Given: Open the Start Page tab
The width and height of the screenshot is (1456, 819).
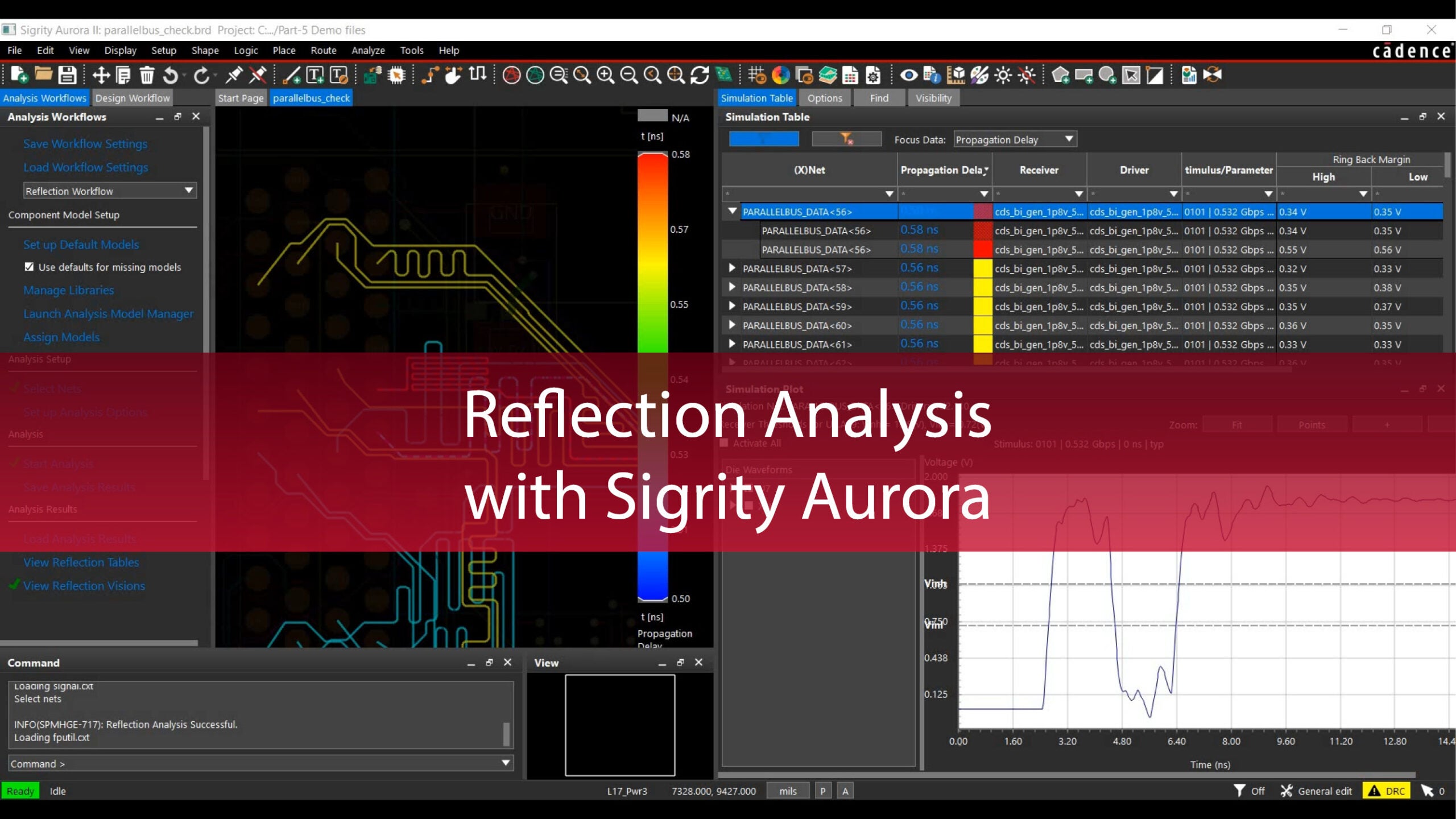Looking at the screenshot, I should coord(241,98).
